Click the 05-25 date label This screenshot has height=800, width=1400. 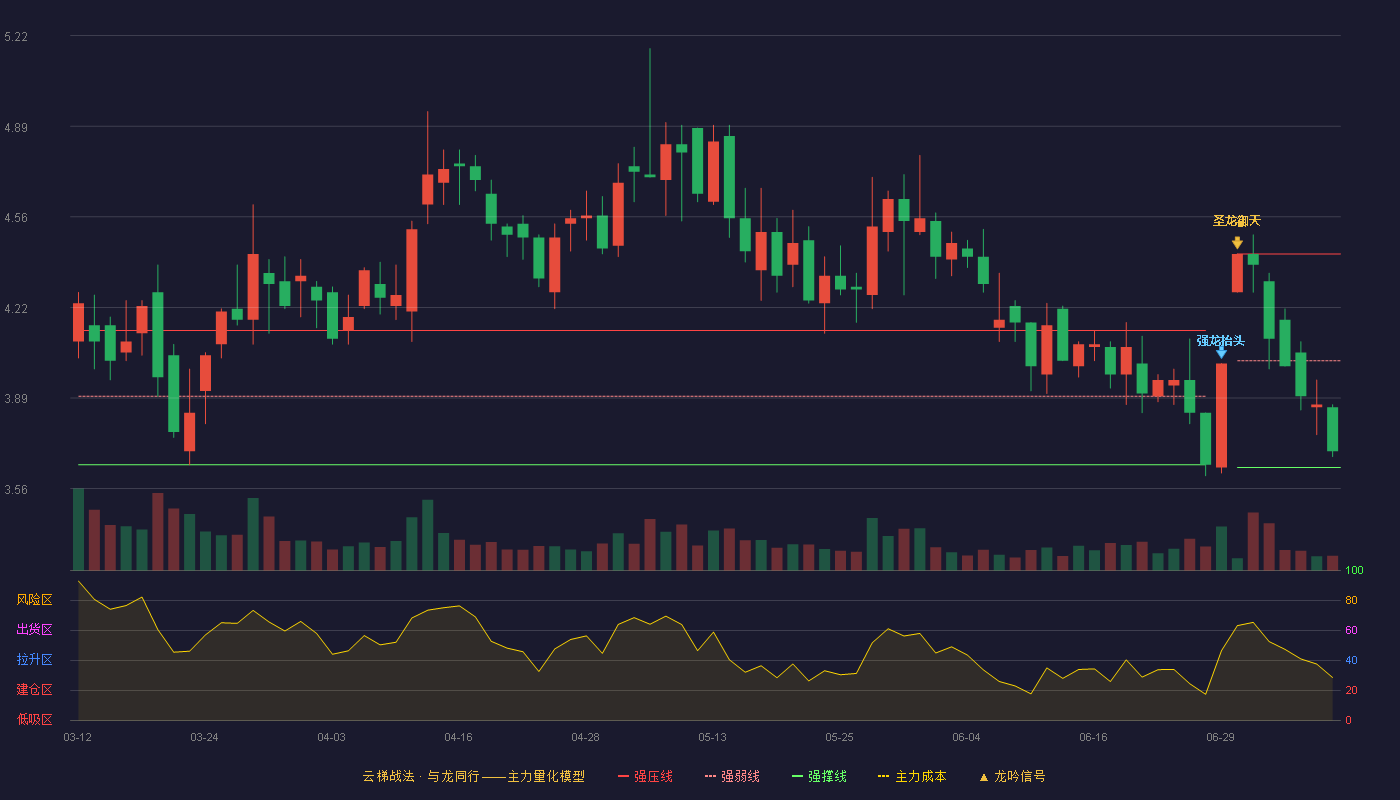click(839, 737)
